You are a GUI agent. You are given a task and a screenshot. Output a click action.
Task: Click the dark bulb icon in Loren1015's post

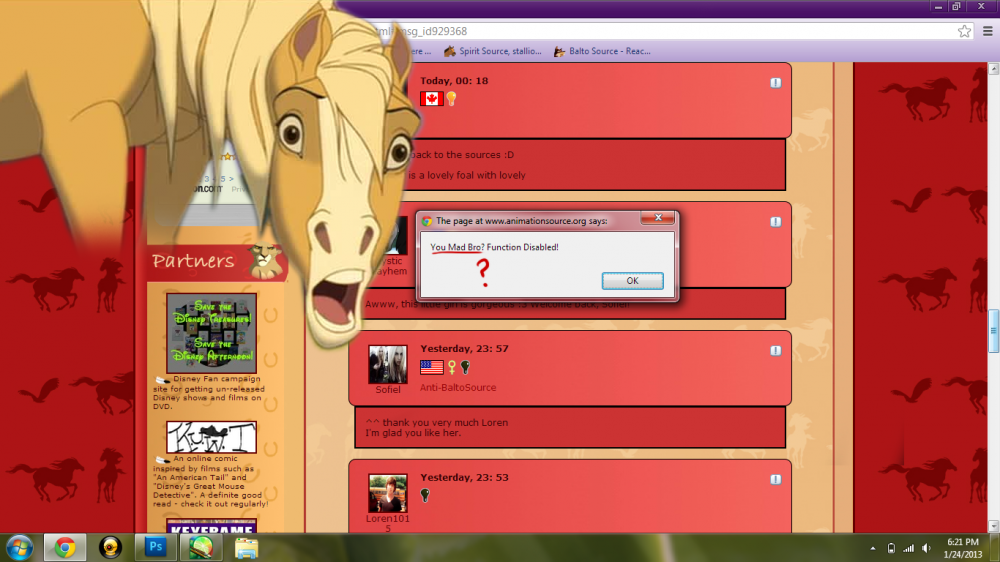pyautogui.click(x=425, y=495)
